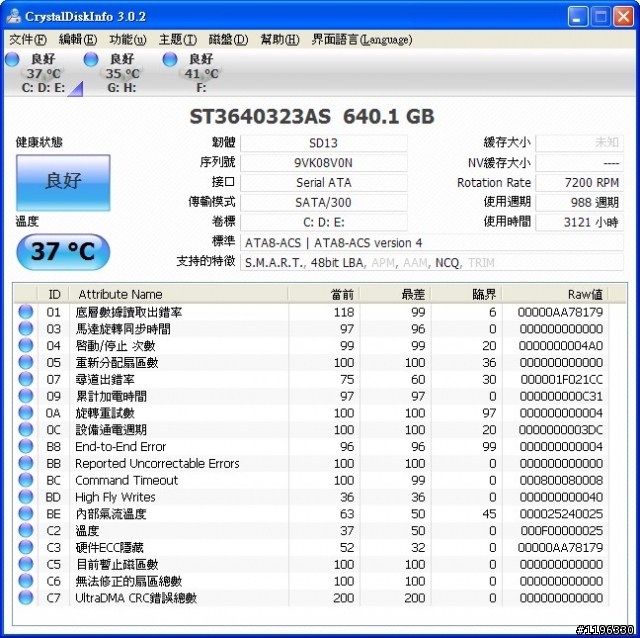The height and width of the screenshot is (638, 640).
Task: Open the 主題(T) menu
Action: tap(178, 40)
